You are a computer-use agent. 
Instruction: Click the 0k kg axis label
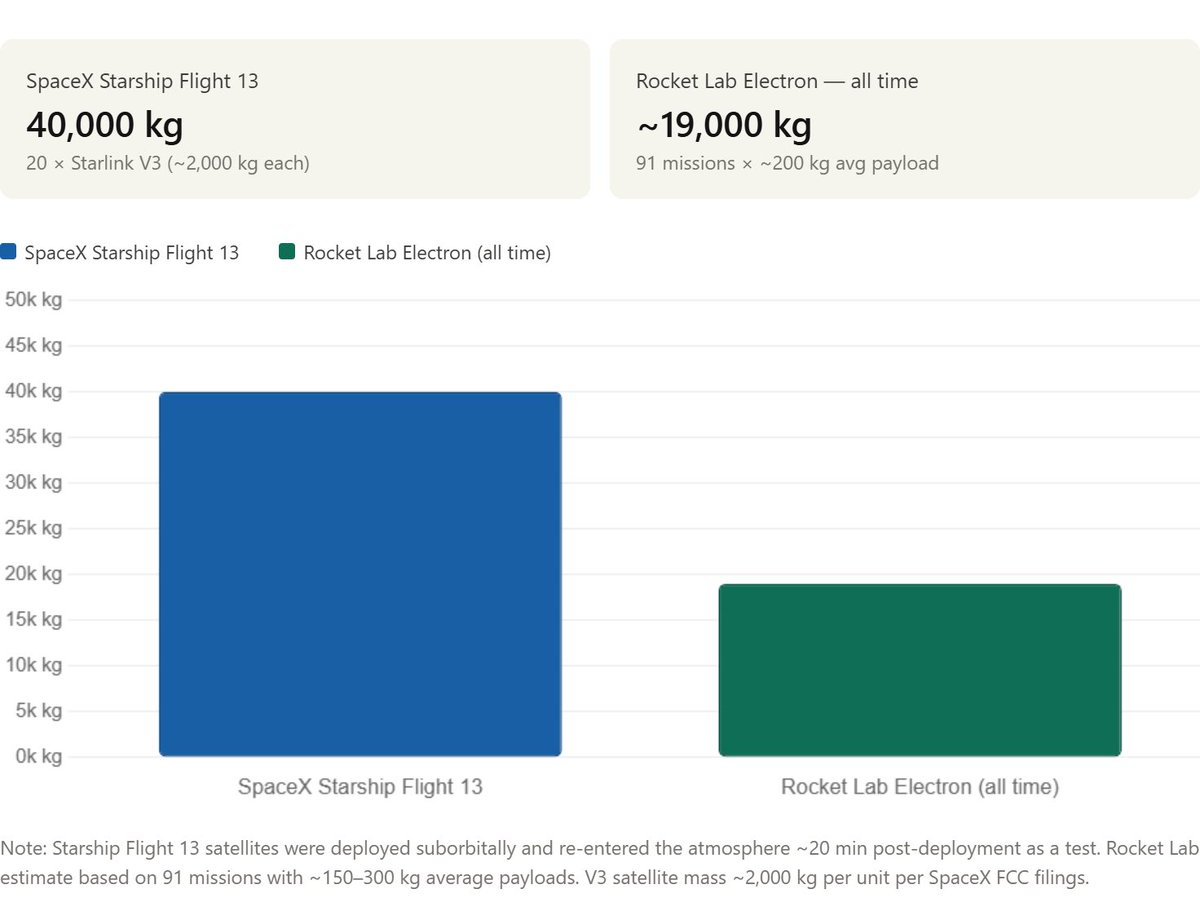[37, 756]
